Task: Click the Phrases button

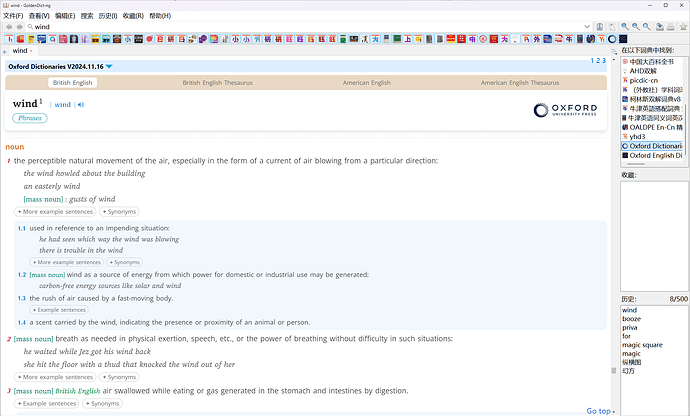Action: 30,118
